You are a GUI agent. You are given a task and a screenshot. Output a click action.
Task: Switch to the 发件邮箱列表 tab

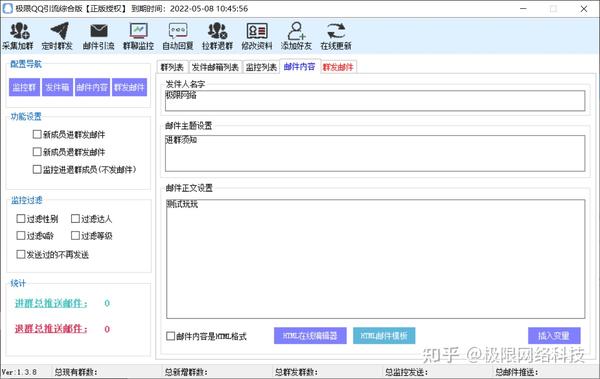[215, 67]
